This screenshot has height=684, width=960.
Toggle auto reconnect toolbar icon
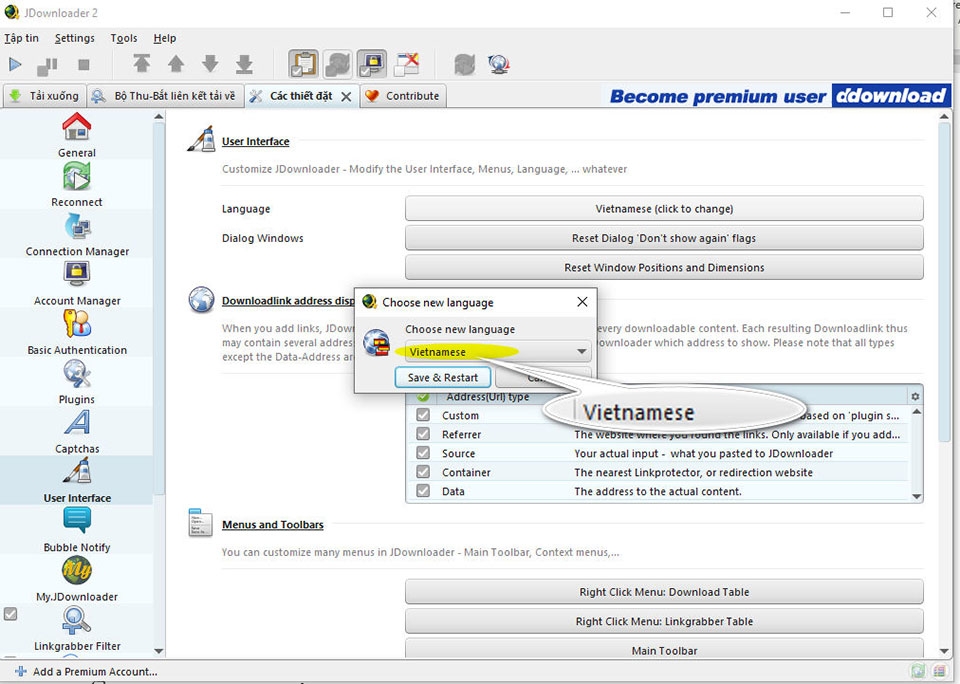click(x=337, y=64)
